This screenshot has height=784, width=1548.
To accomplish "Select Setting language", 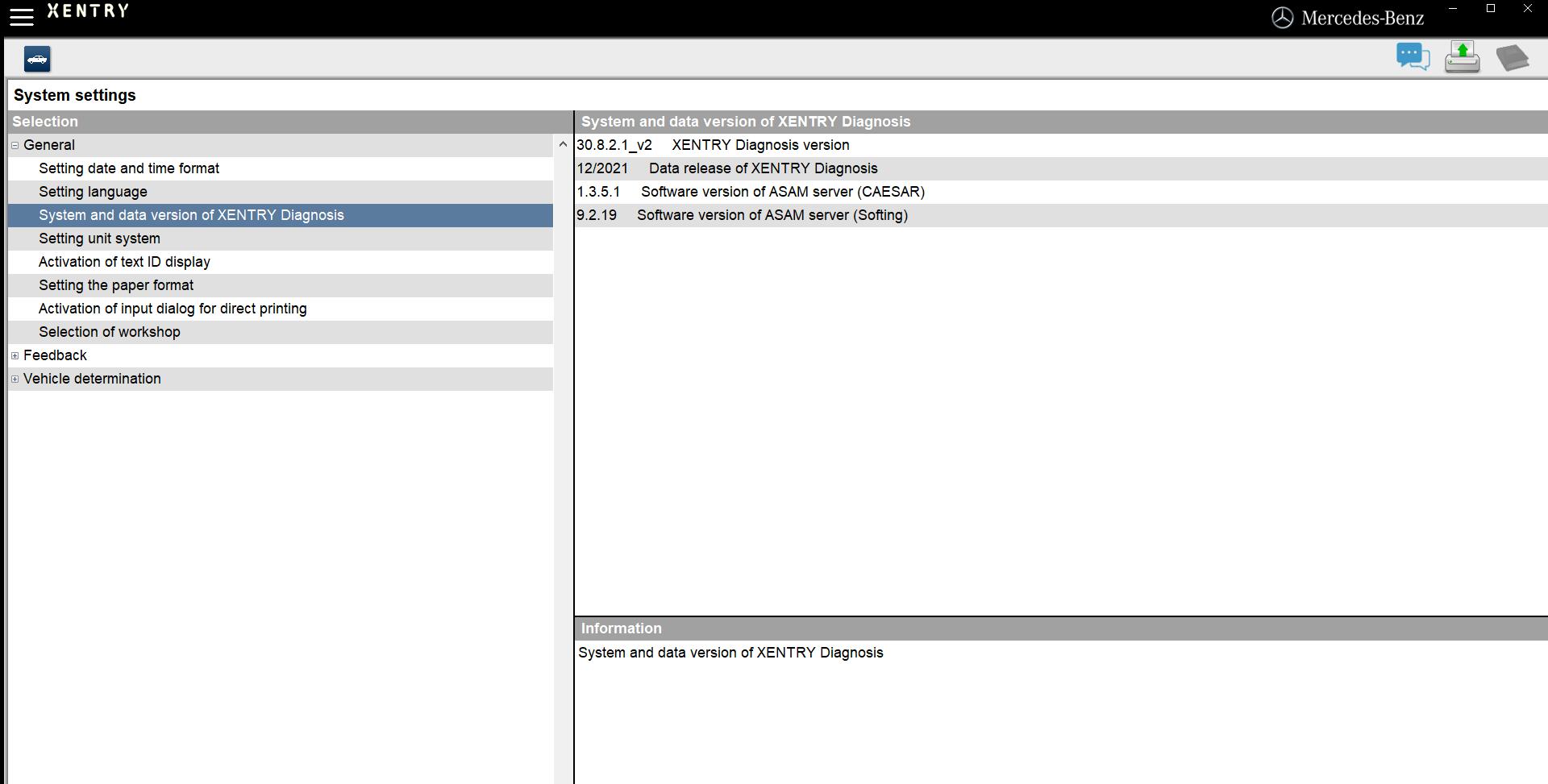I will point(281,192).
